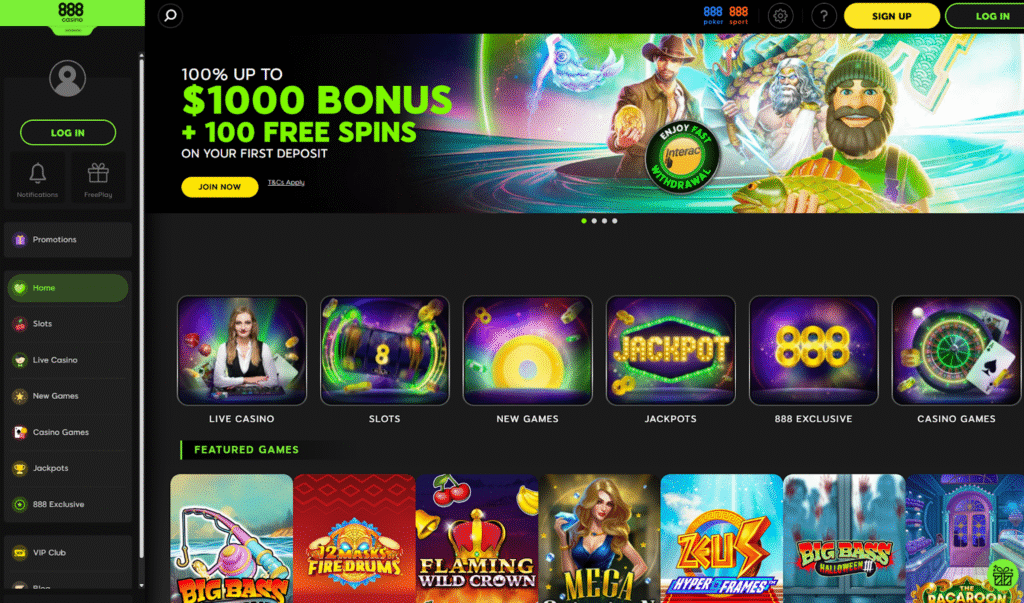The height and width of the screenshot is (603, 1024).
Task: Select the user avatar icon
Action: click(x=67, y=78)
